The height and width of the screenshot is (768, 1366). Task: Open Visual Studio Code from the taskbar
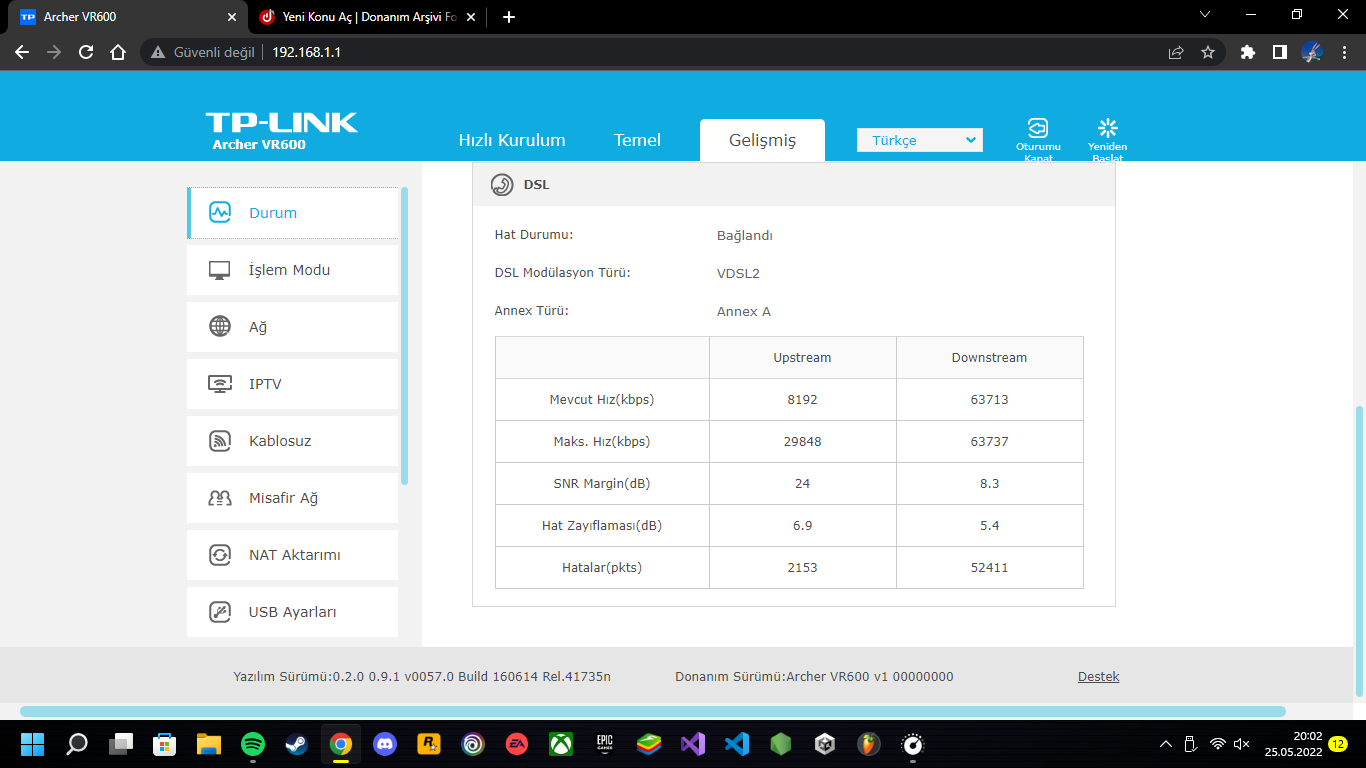[x=737, y=744]
